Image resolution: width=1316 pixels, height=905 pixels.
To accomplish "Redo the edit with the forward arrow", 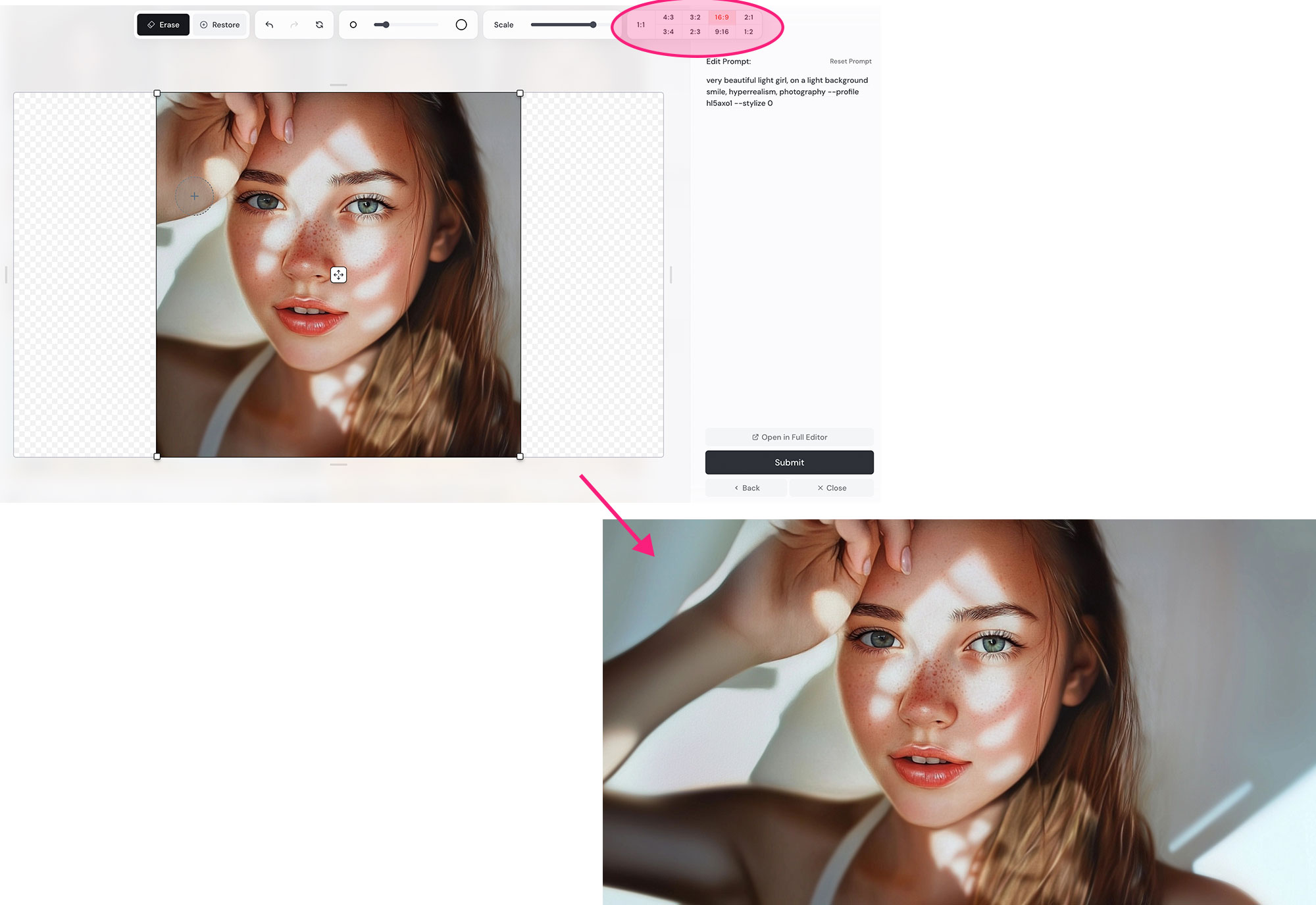I will [x=294, y=25].
